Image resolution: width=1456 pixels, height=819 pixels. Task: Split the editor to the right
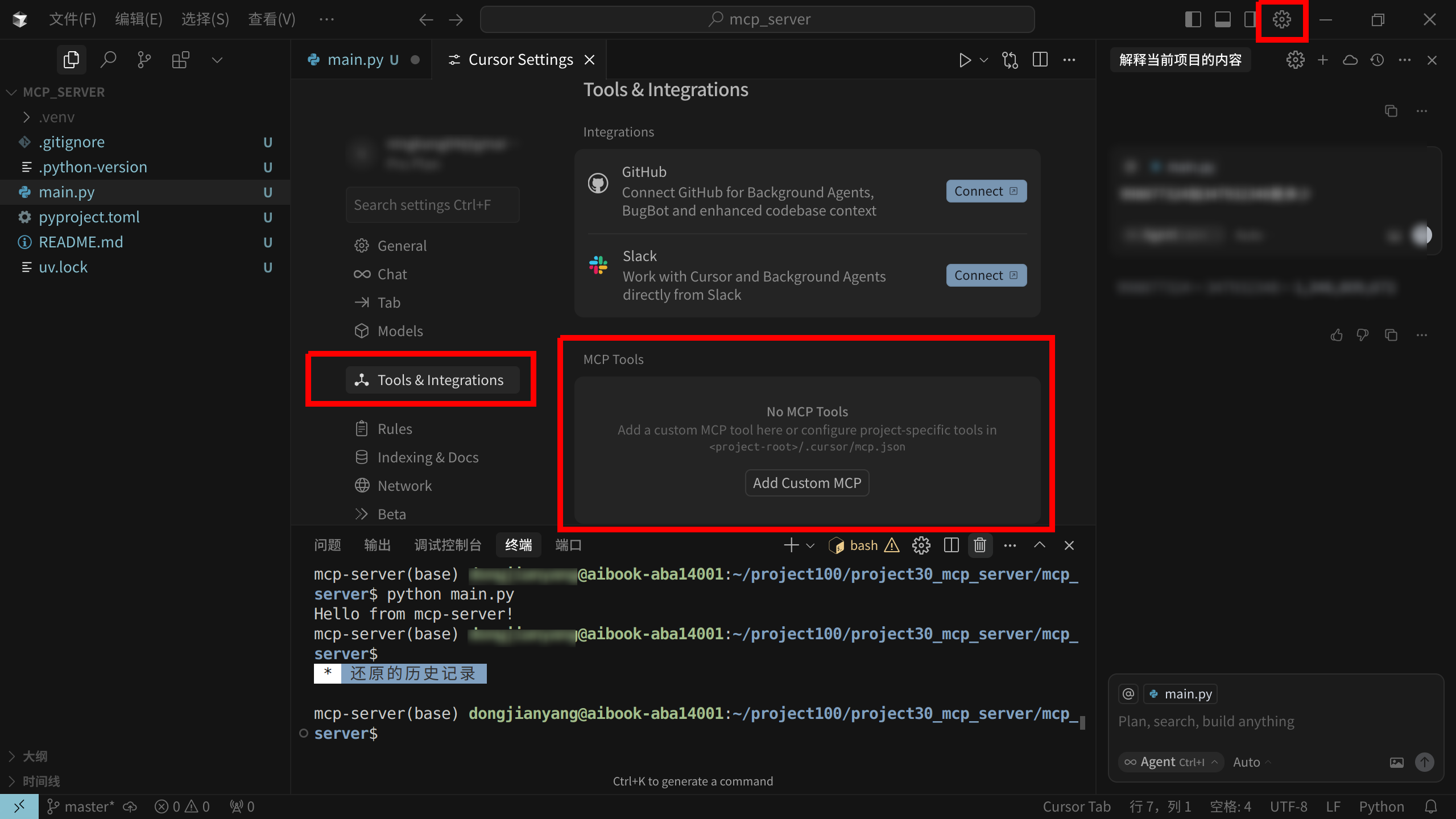(1040, 60)
